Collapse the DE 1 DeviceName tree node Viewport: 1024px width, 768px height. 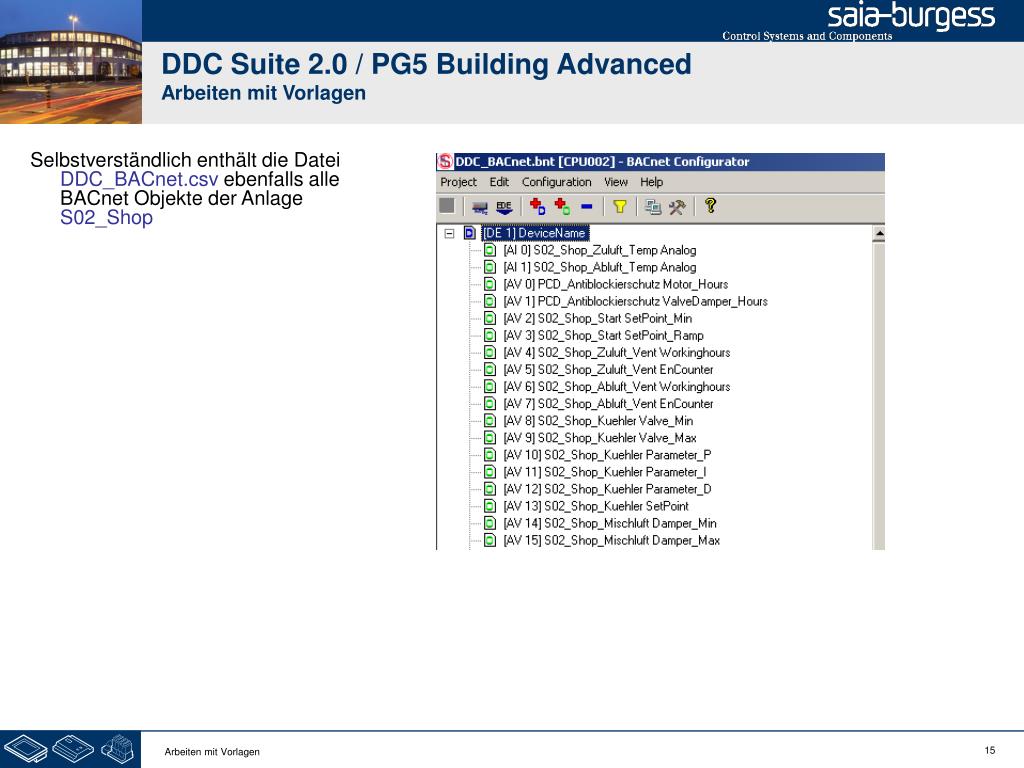449,233
